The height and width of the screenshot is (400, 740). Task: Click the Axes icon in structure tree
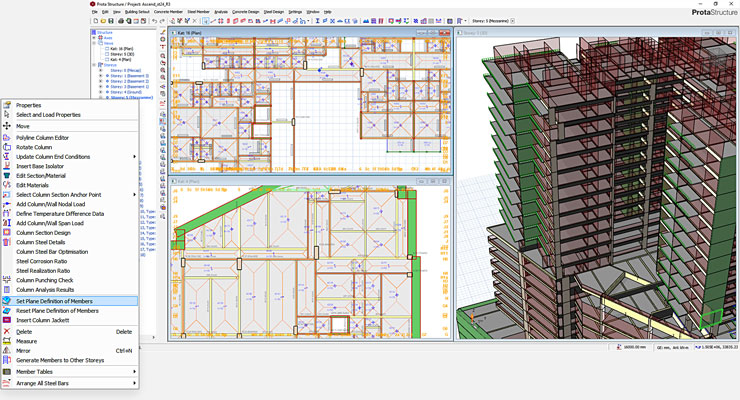[x=101, y=38]
